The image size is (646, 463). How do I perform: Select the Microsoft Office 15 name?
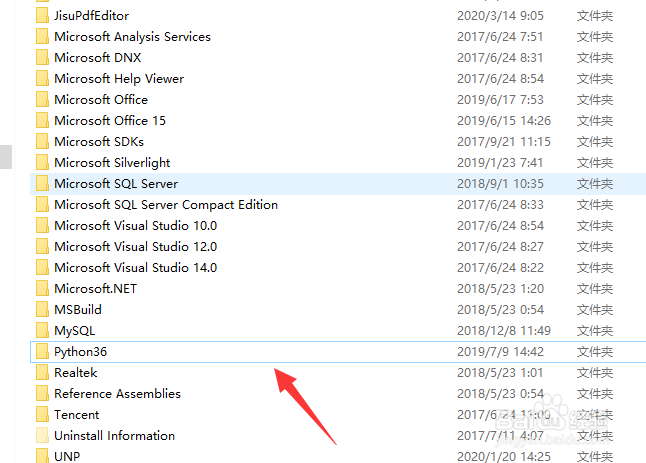[x=110, y=121]
